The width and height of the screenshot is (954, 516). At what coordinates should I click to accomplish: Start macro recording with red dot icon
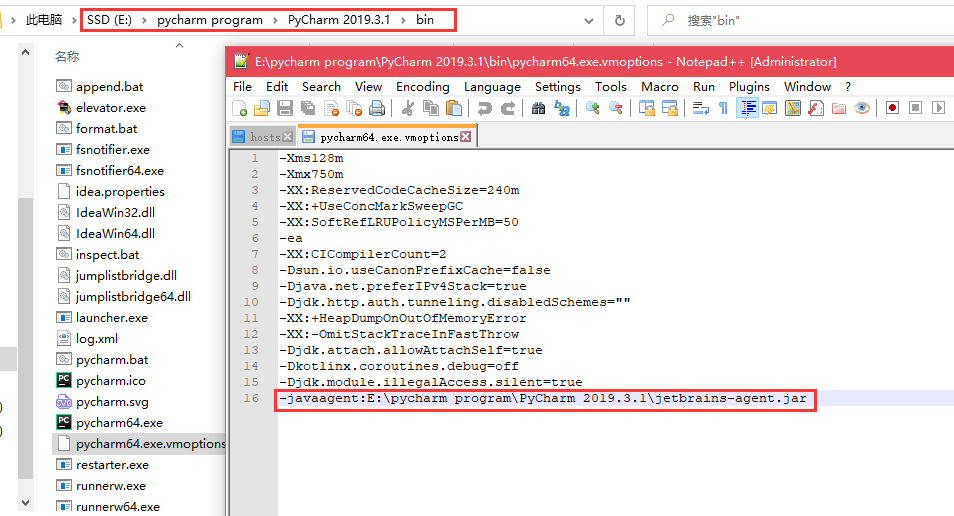[x=893, y=108]
